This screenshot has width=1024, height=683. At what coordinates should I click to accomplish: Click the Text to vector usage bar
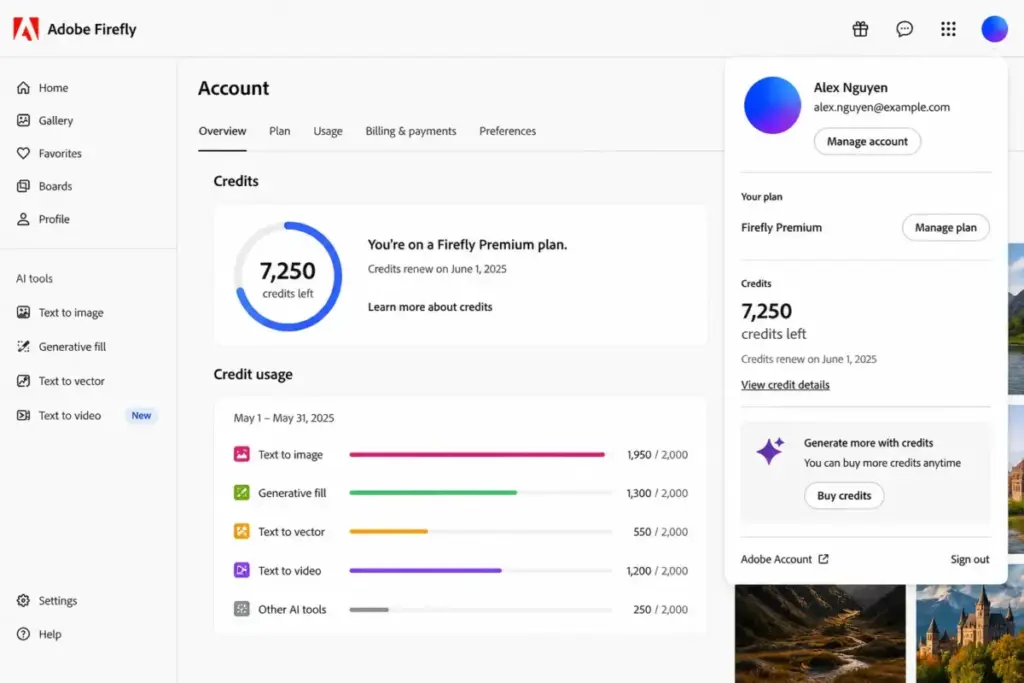tap(481, 532)
